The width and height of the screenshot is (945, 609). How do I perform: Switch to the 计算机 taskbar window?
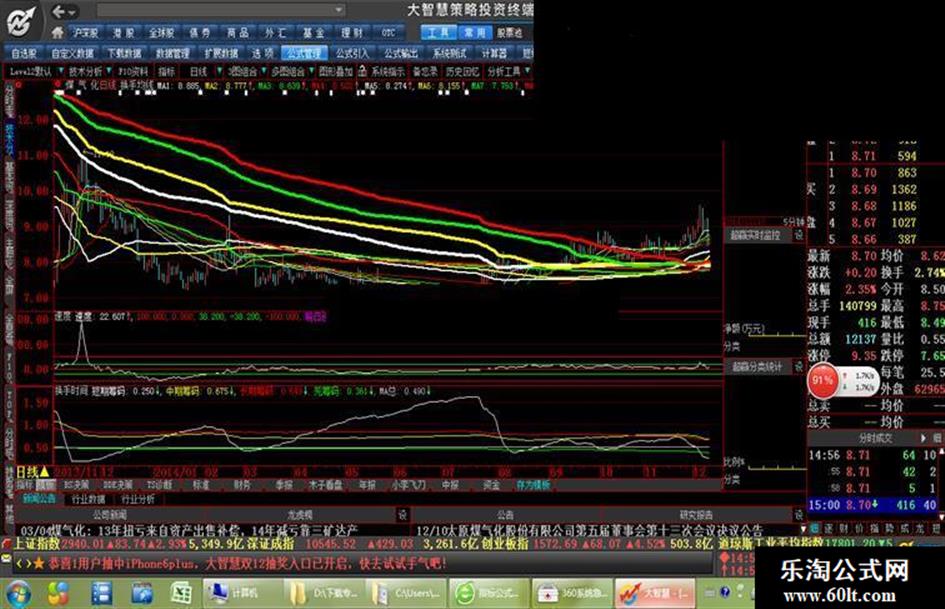[242, 594]
